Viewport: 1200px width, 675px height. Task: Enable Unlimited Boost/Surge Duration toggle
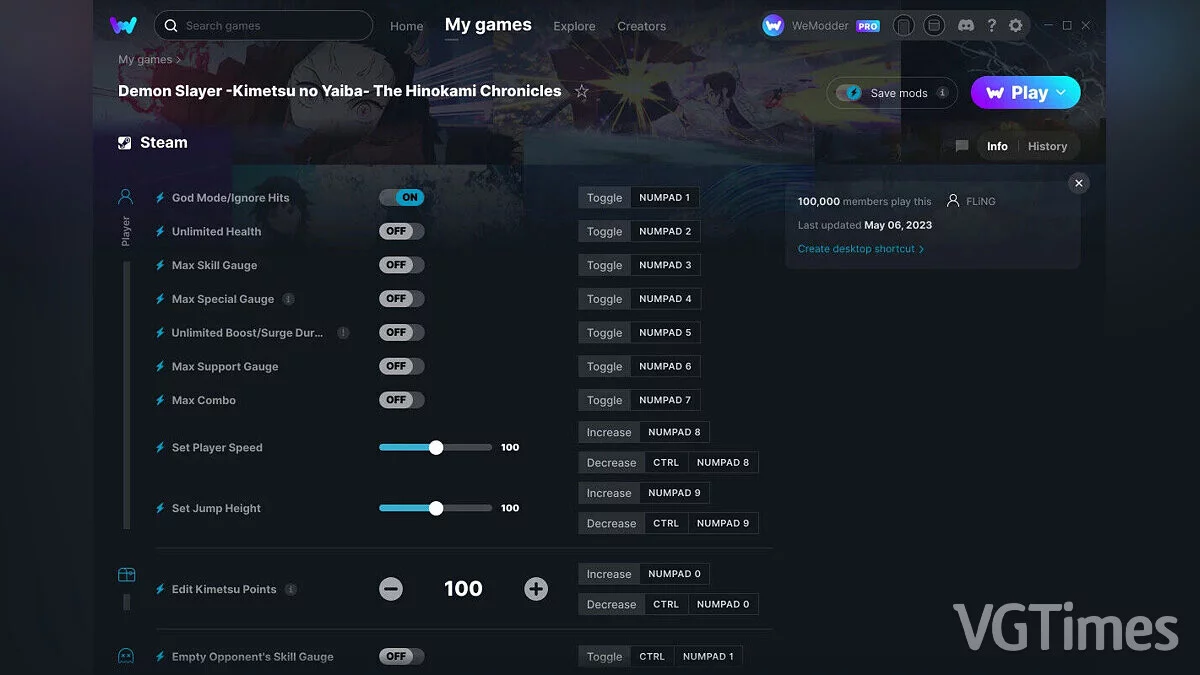point(402,332)
